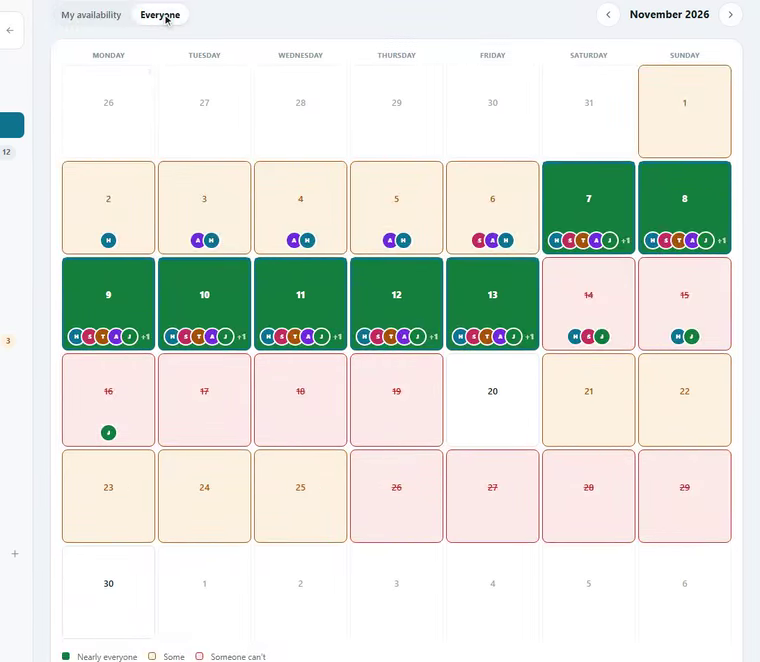Viewport: 760px width, 662px height.
Task: Click the +1 overflow on November 8
Action: (722, 240)
